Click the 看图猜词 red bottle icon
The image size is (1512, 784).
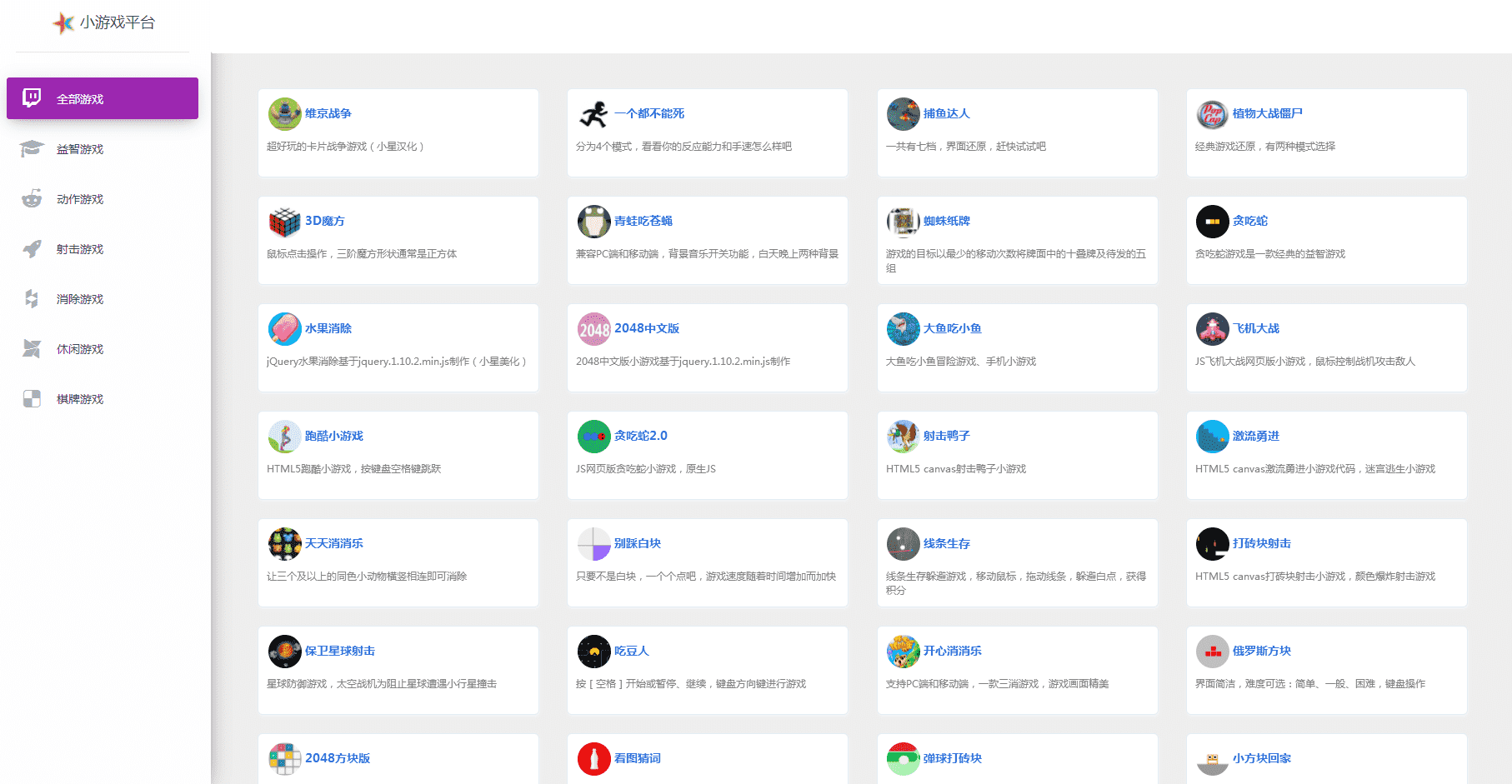594,759
